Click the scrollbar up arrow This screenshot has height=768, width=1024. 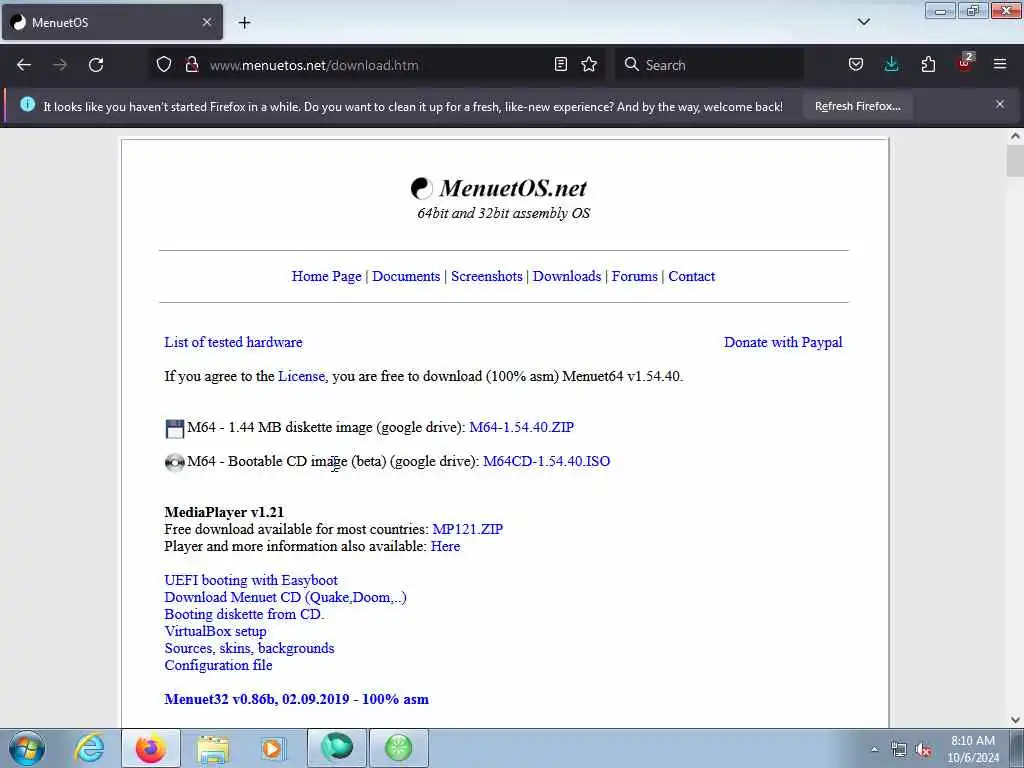1015,136
